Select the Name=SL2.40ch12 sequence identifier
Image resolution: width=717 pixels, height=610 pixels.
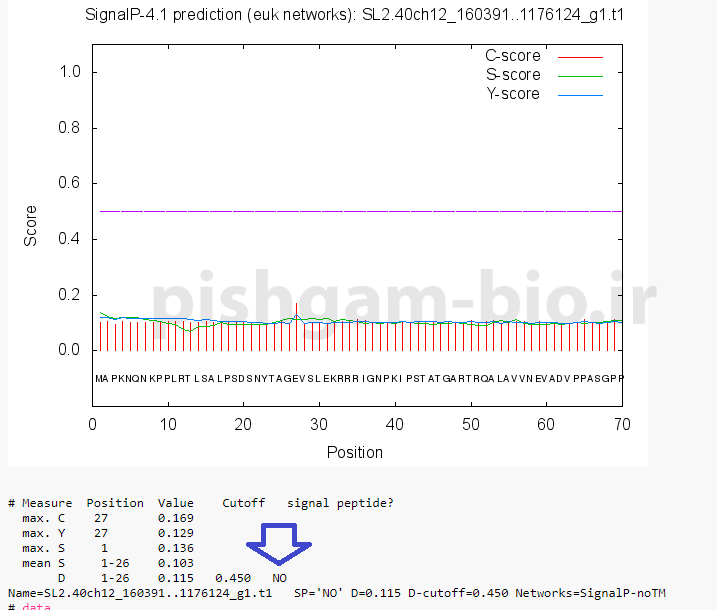(140, 593)
